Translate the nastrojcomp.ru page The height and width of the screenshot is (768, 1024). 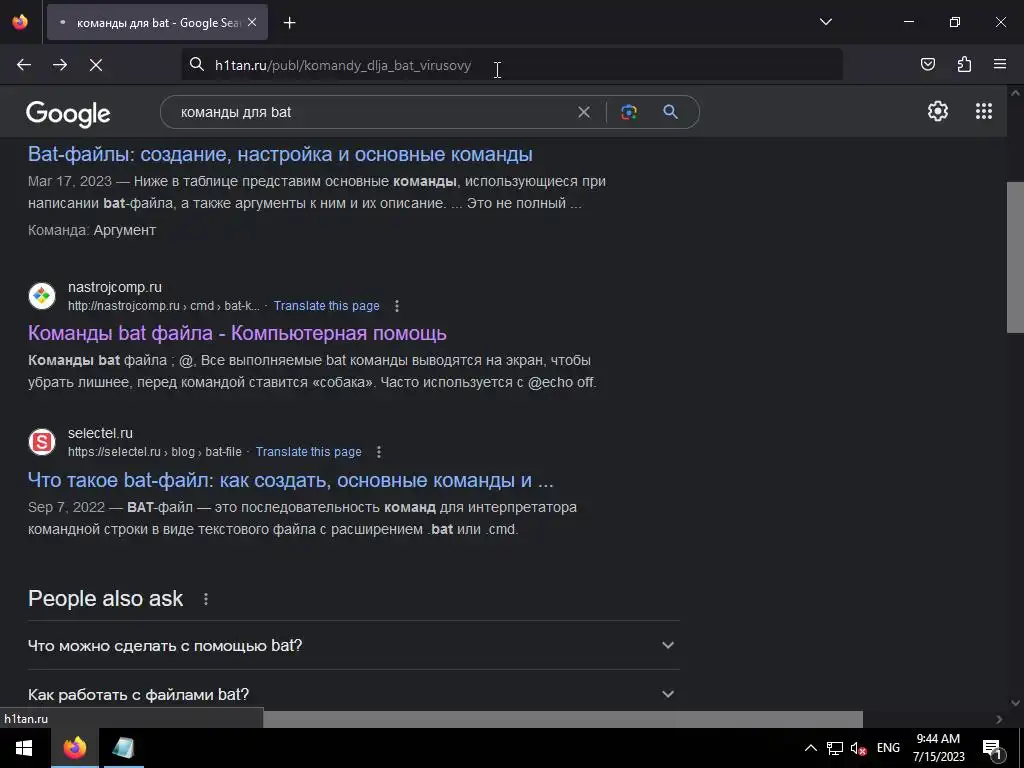click(327, 306)
